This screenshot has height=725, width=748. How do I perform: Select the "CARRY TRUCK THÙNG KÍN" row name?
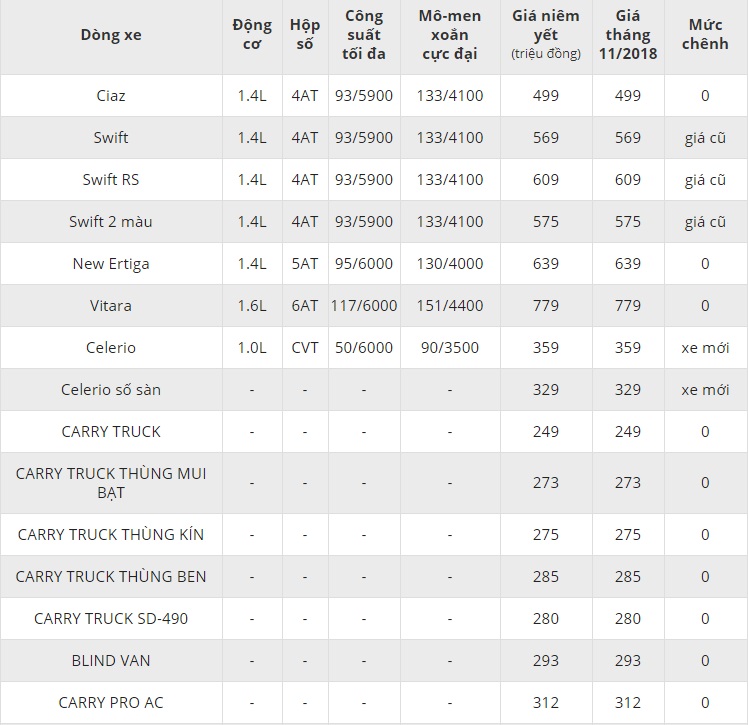[111, 535]
